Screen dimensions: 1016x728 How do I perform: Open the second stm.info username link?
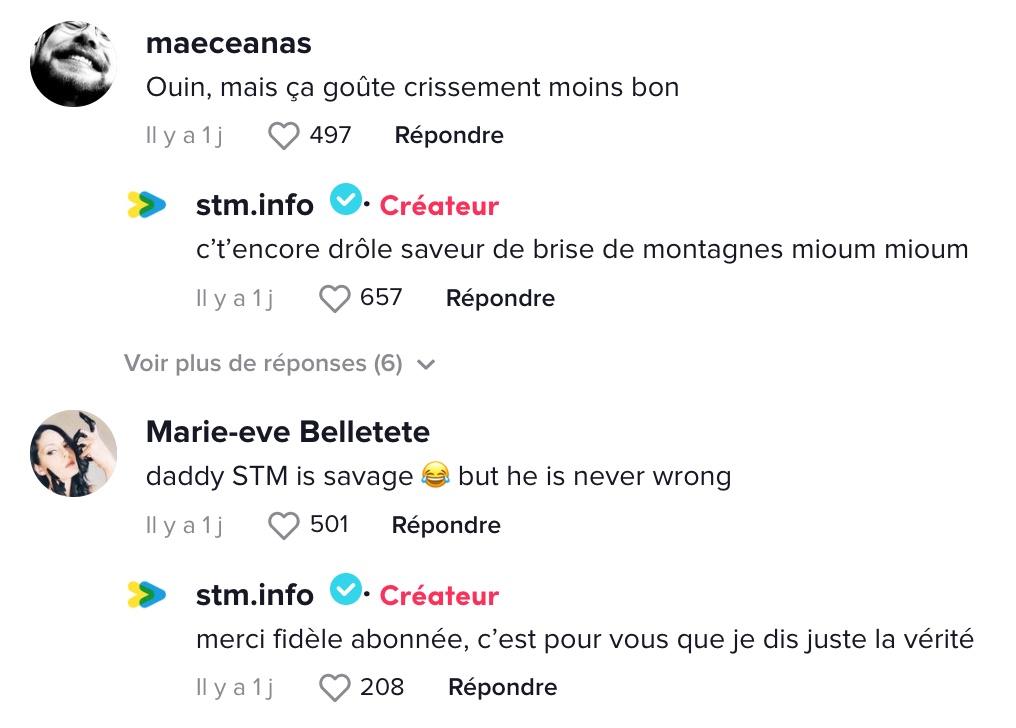[255, 595]
